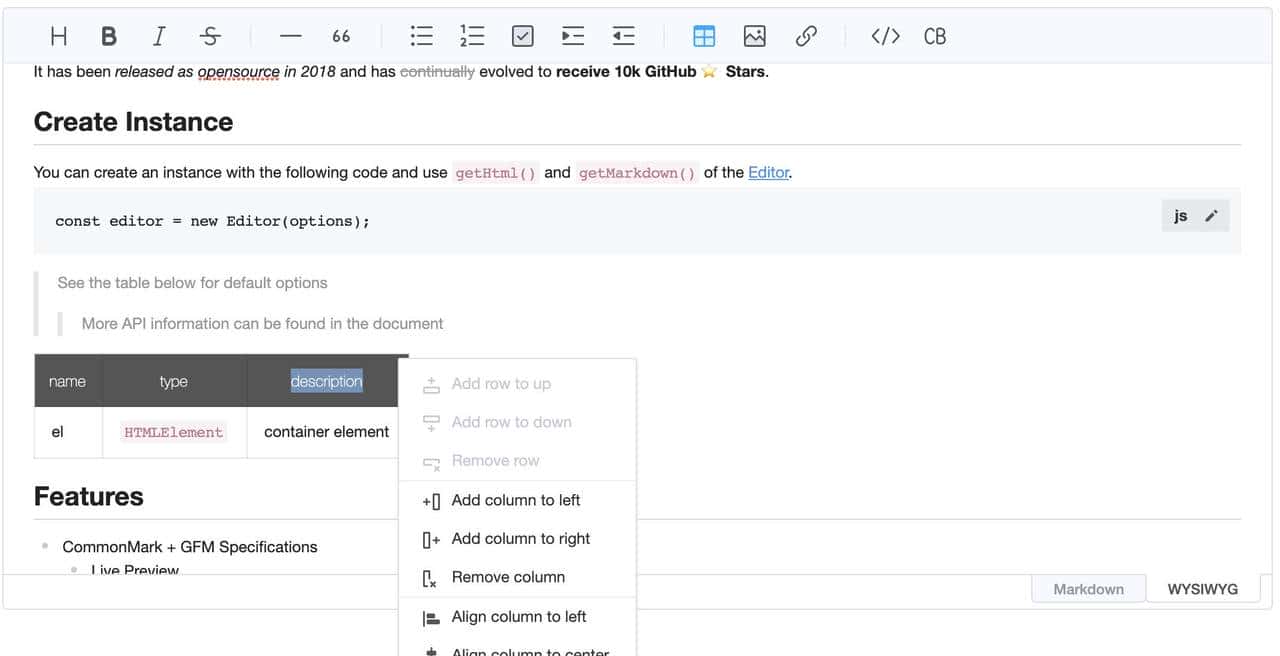Click bold text 'receive 10k GitHub'
Image resolution: width=1280 pixels, height=656 pixels.
[626, 72]
